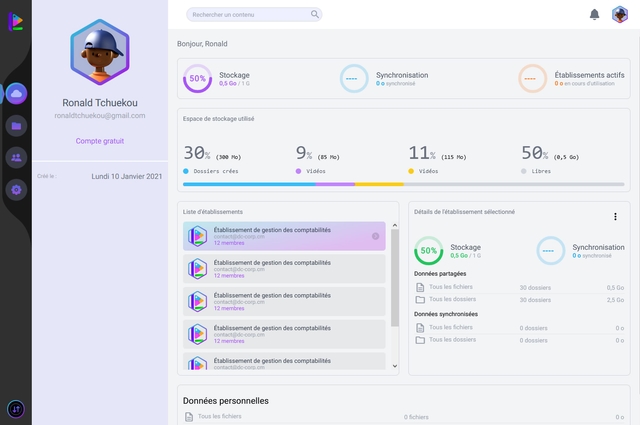Viewport: 640px width, 425px height.
Task: Open the user avatar menu in header
Action: pos(620,14)
